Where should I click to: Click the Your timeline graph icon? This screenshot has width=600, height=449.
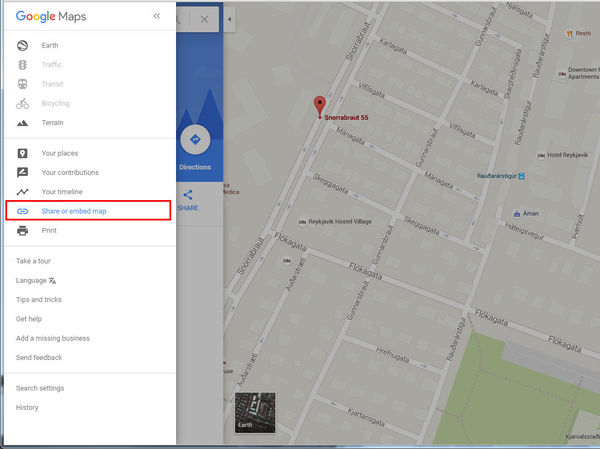23,192
